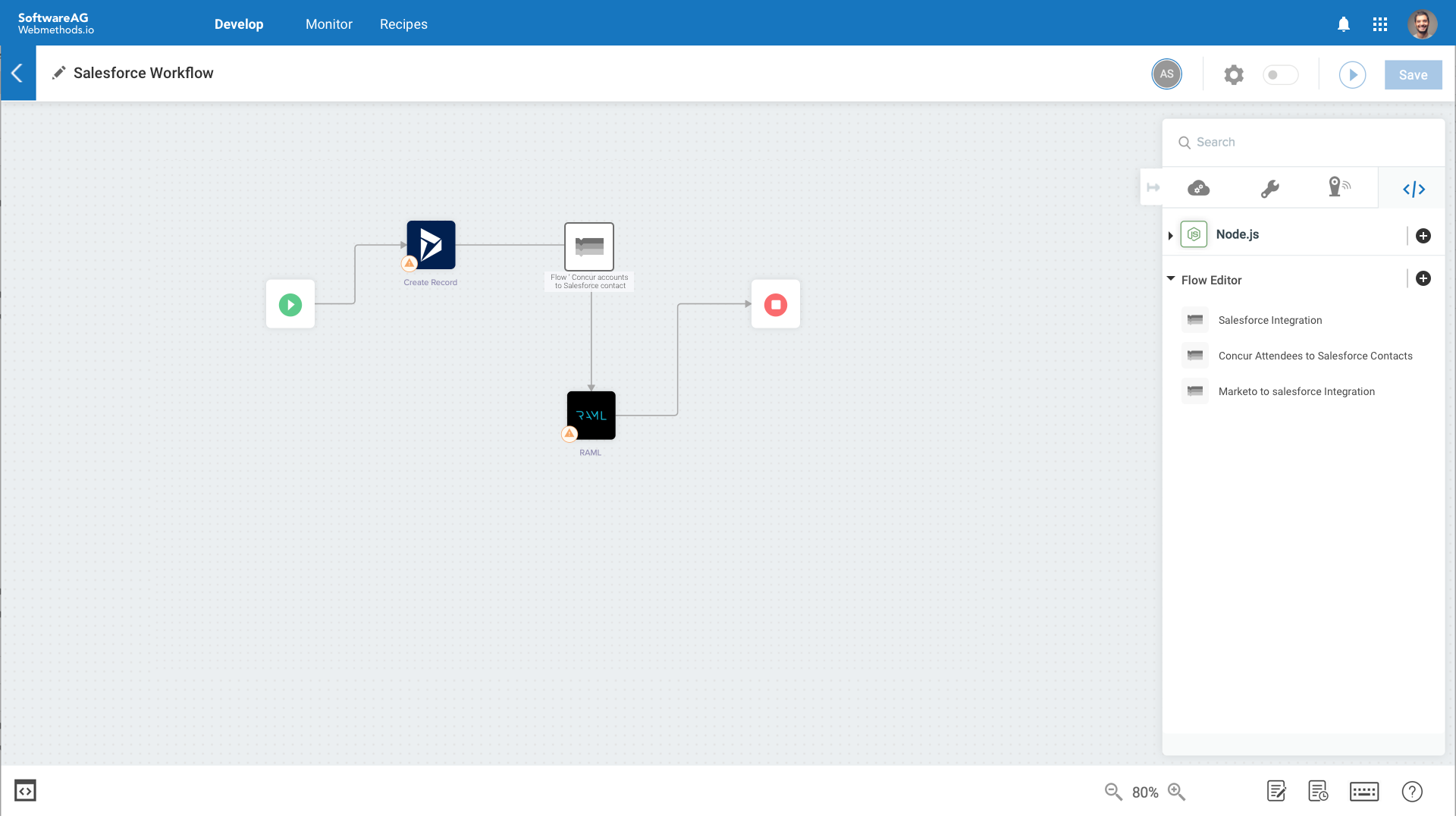Edit workflow name with pencil icon

58,73
